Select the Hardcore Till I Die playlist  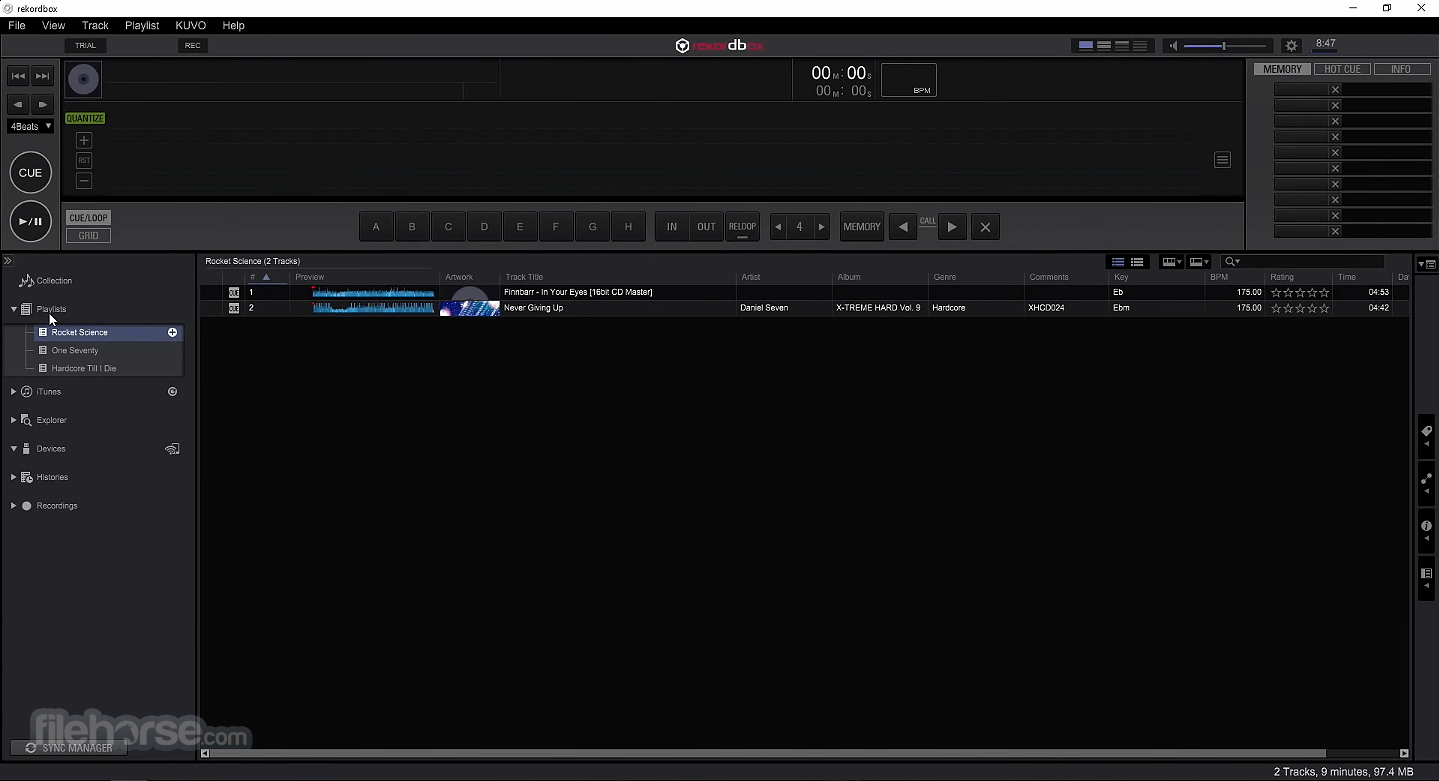pos(84,369)
